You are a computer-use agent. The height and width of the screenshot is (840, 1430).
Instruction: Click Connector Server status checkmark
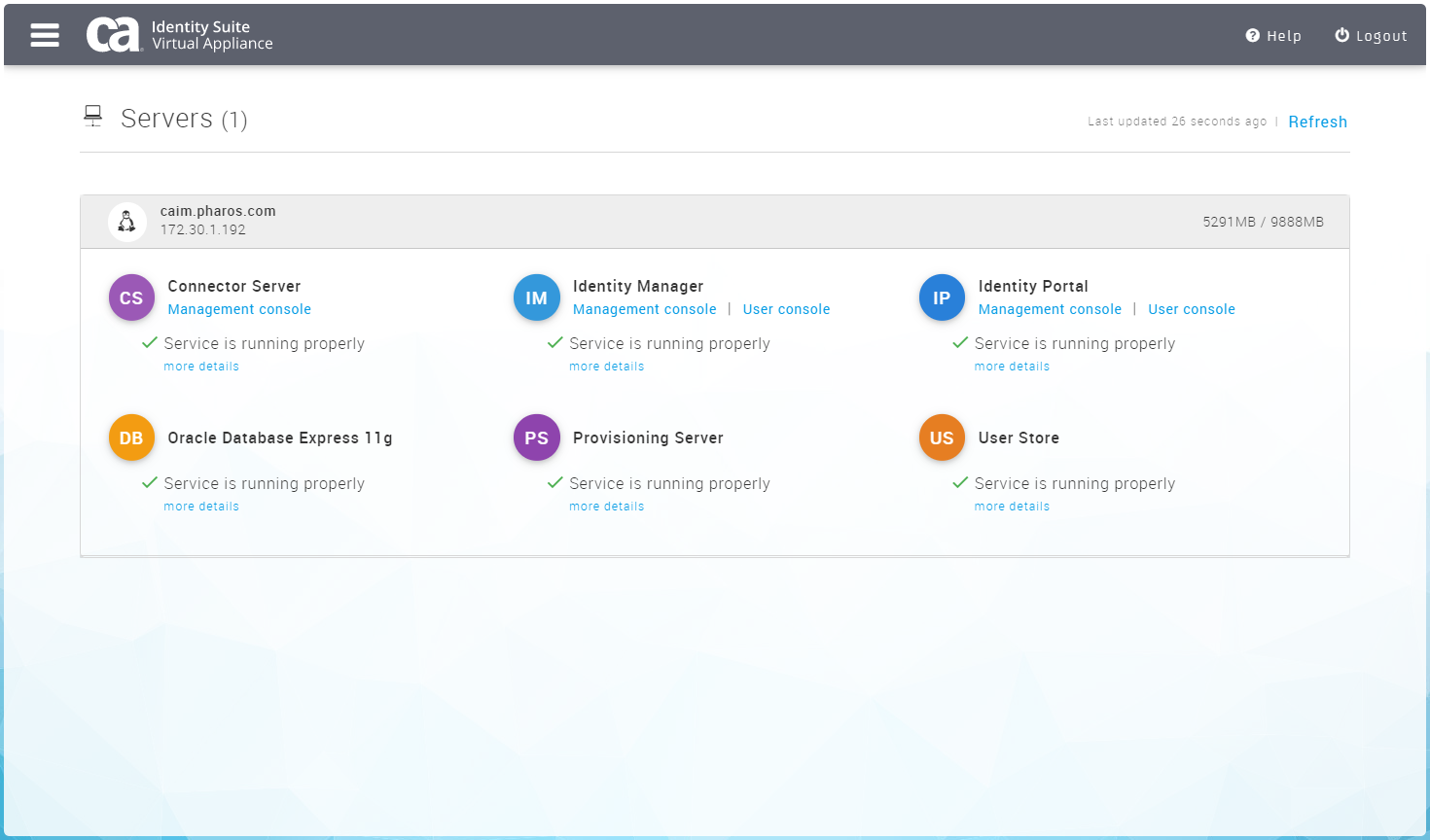[x=150, y=342]
